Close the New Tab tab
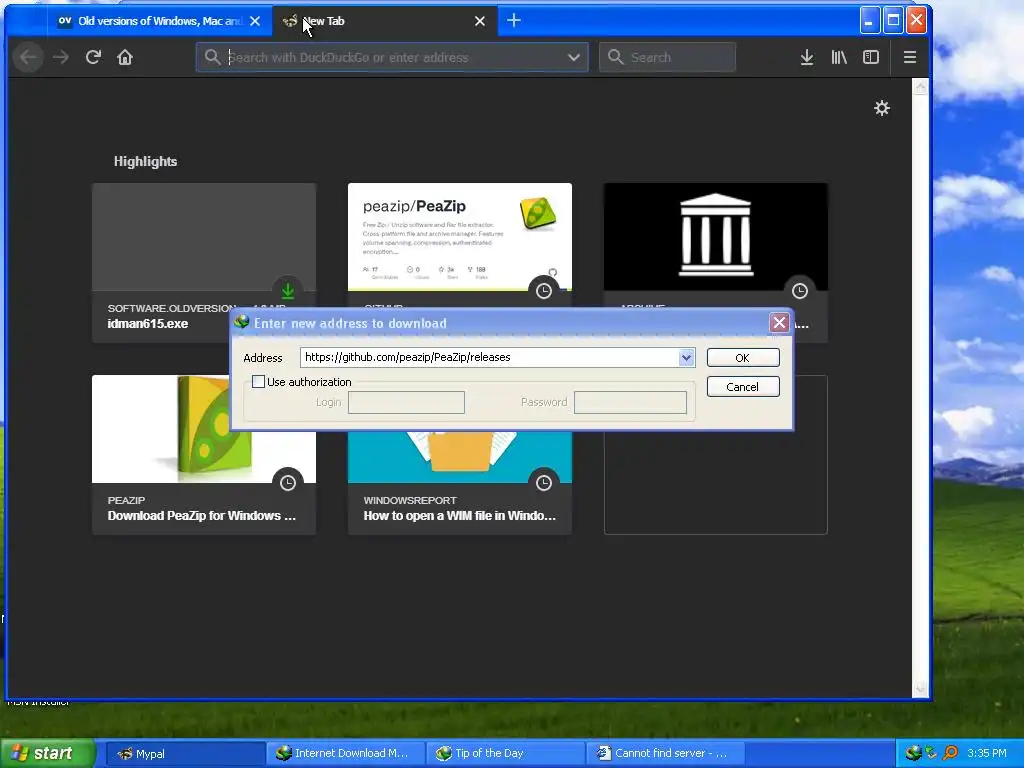Image resolution: width=1024 pixels, height=768 pixels. pyautogui.click(x=480, y=21)
